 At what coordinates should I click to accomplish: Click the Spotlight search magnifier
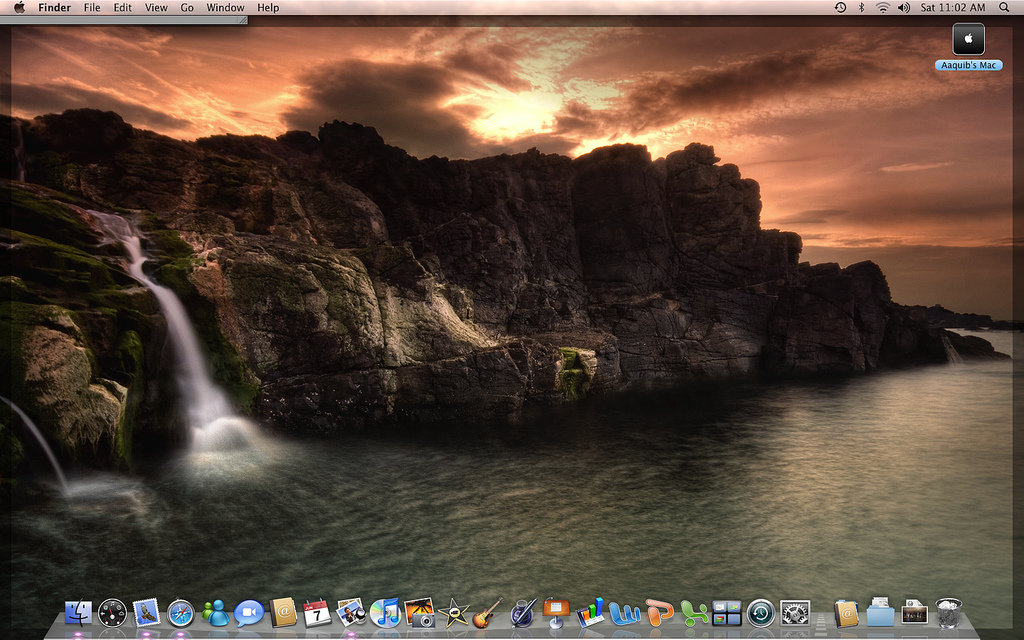click(x=1004, y=7)
